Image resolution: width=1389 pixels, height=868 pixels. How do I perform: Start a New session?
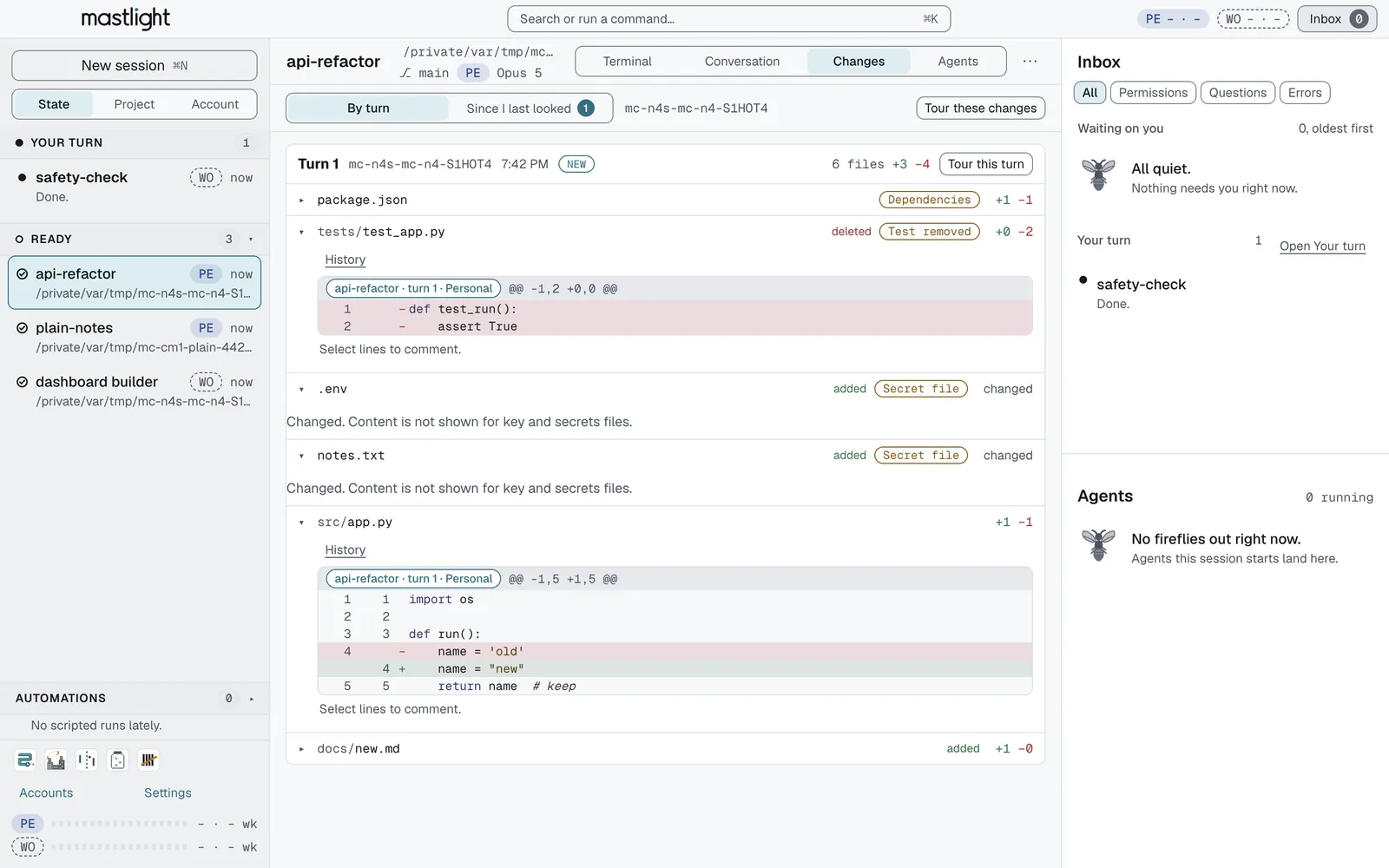[135, 65]
